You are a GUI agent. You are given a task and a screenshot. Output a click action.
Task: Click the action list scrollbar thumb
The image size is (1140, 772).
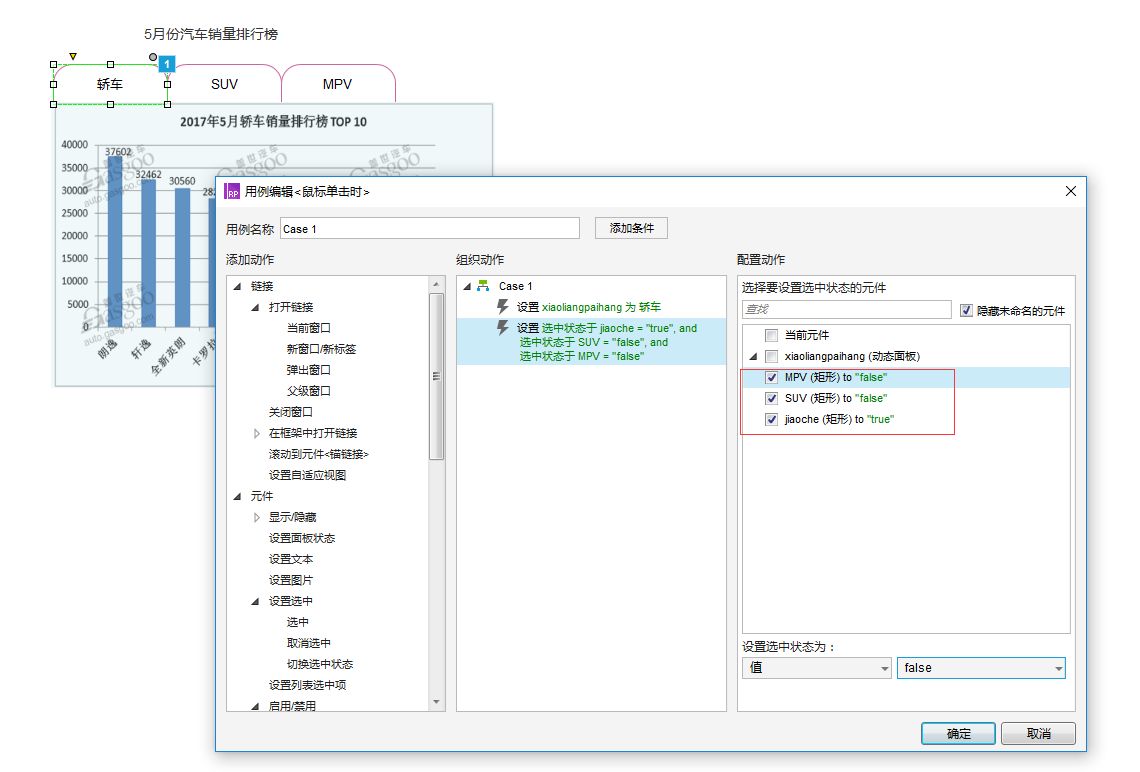pyautogui.click(x=436, y=377)
